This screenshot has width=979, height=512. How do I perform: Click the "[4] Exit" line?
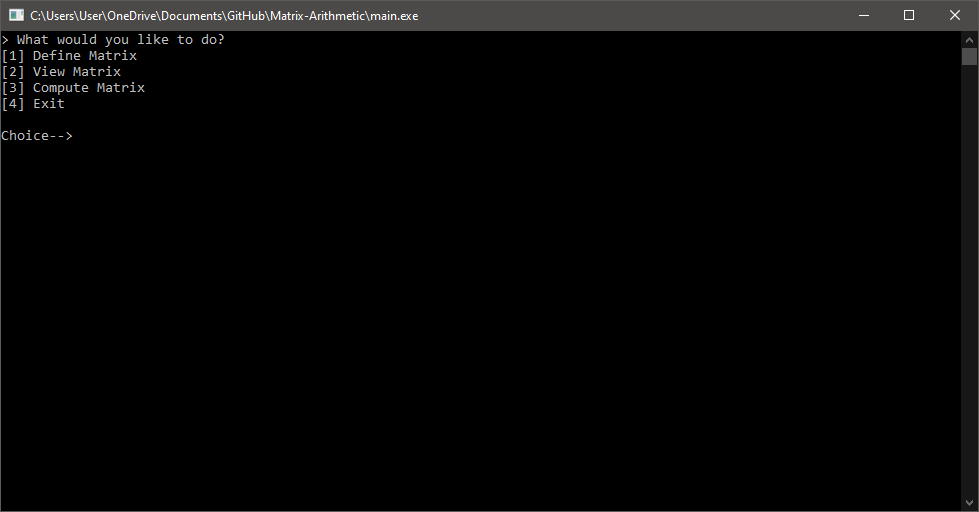point(33,104)
